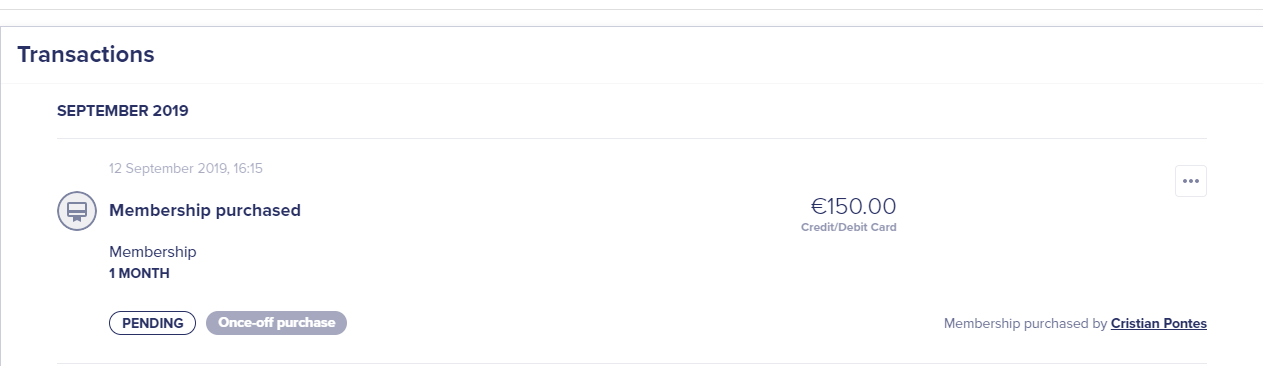The height and width of the screenshot is (366, 1263).
Task: Click the 1 MONTH duration label
Action: [x=139, y=273]
